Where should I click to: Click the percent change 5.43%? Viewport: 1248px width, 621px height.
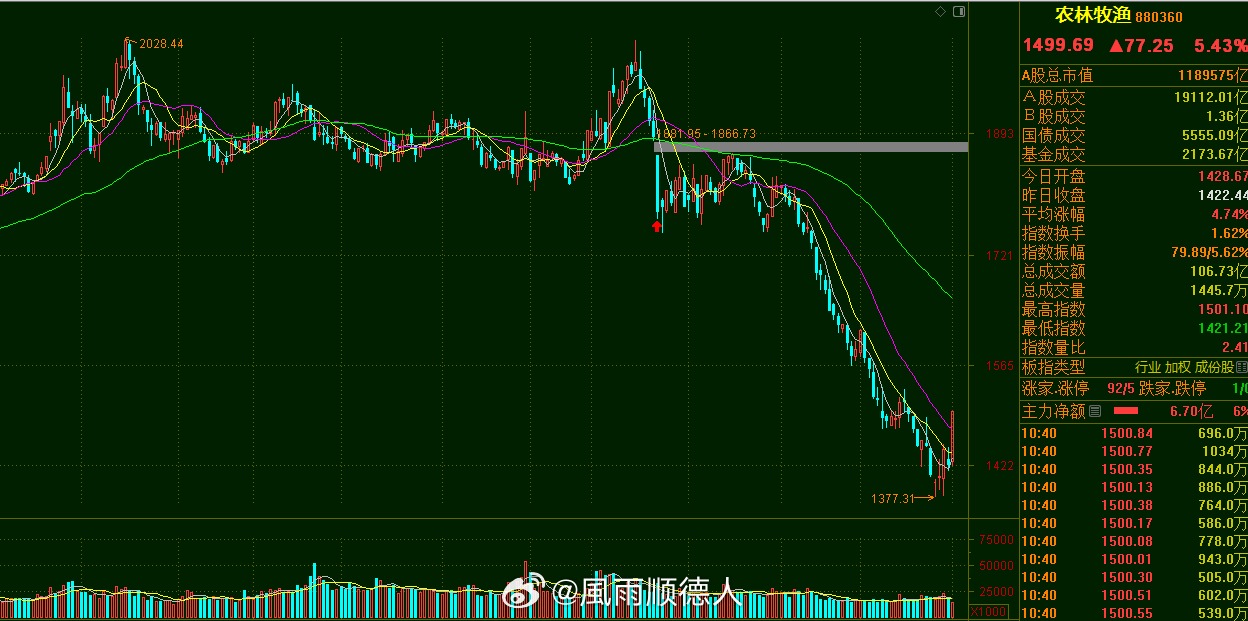[x=1220, y=45]
